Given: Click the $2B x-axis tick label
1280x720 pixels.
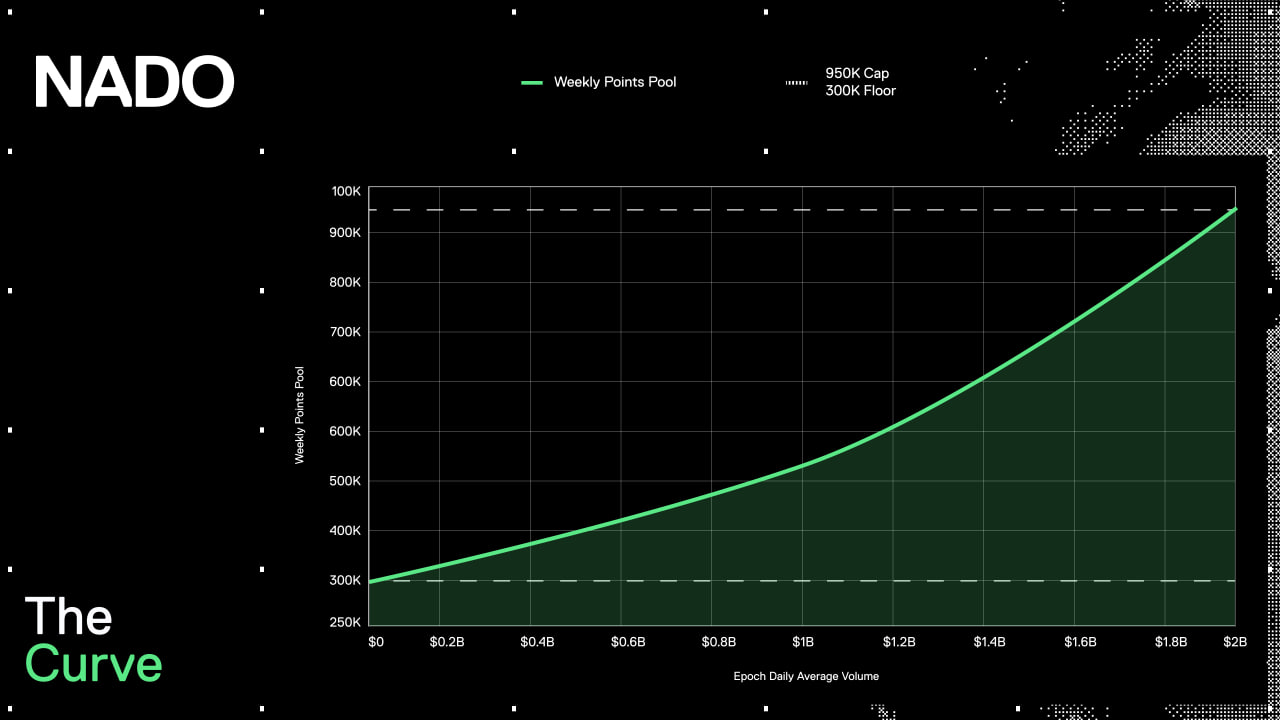Looking at the screenshot, I should (x=1237, y=642).
